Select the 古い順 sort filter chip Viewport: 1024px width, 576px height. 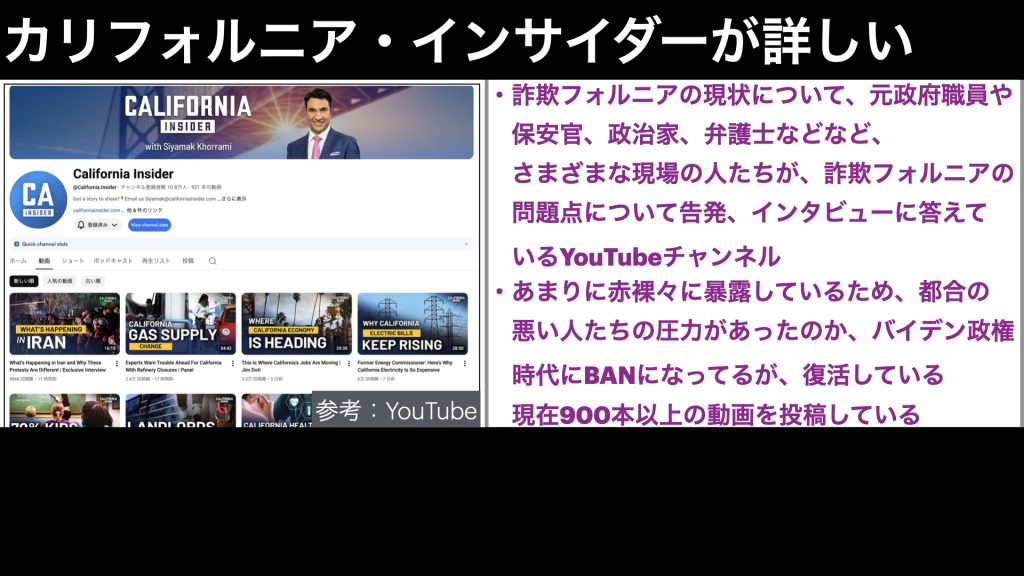pos(92,281)
